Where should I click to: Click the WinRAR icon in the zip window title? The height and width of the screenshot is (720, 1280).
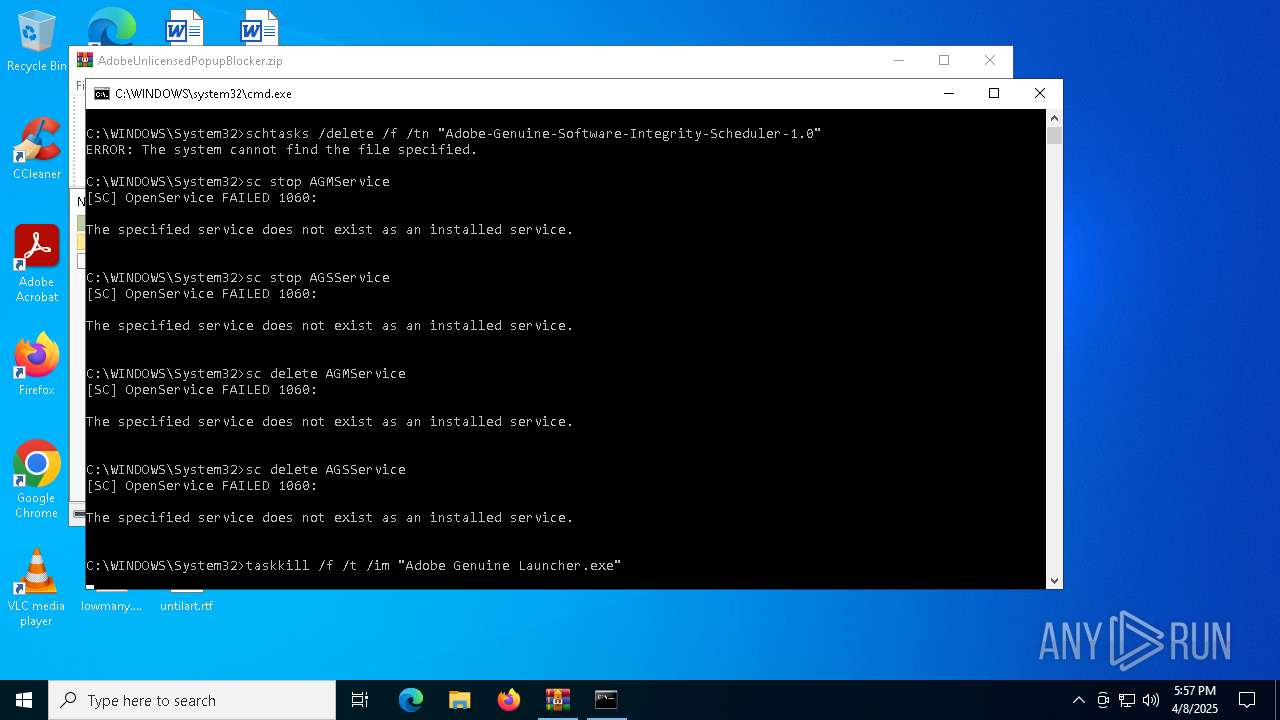[x=85, y=60]
